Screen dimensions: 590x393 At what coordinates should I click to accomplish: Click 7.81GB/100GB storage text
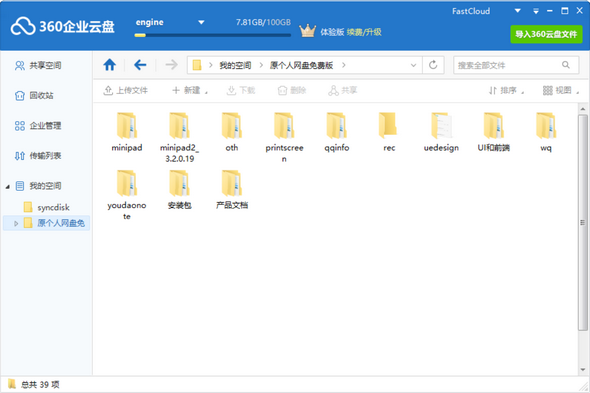tap(263, 22)
